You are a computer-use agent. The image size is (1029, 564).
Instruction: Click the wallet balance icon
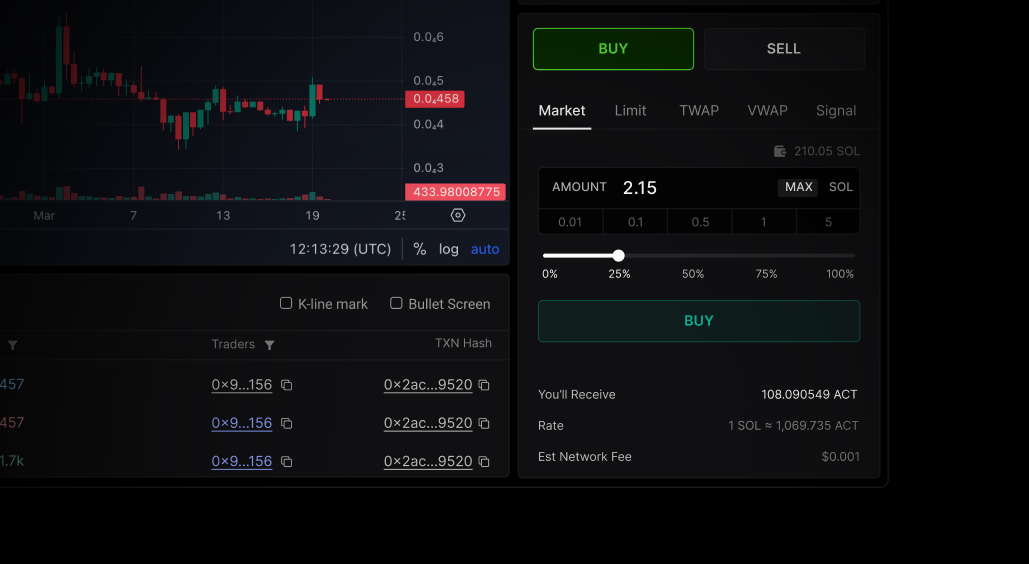[x=780, y=152]
